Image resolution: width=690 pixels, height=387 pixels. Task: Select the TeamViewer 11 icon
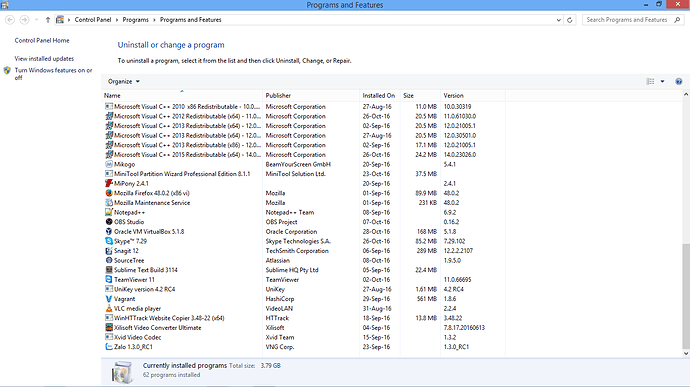click(109, 279)
